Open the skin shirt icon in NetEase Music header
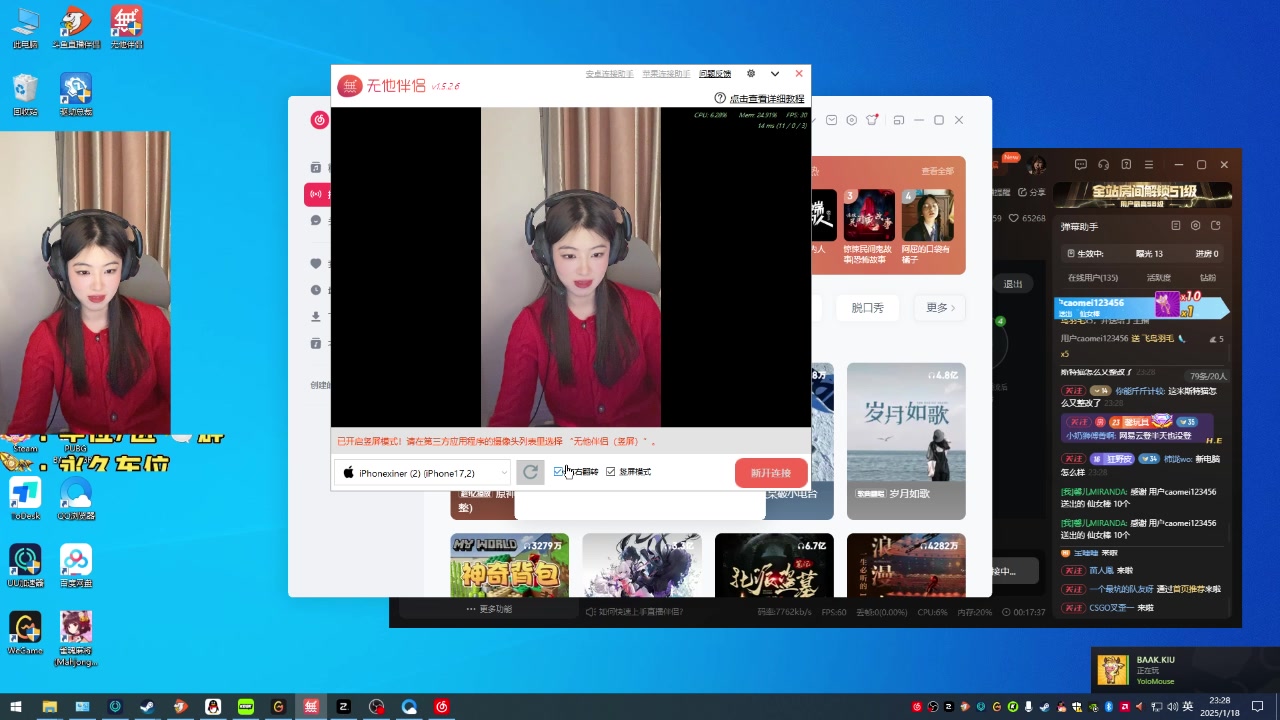 872,120
